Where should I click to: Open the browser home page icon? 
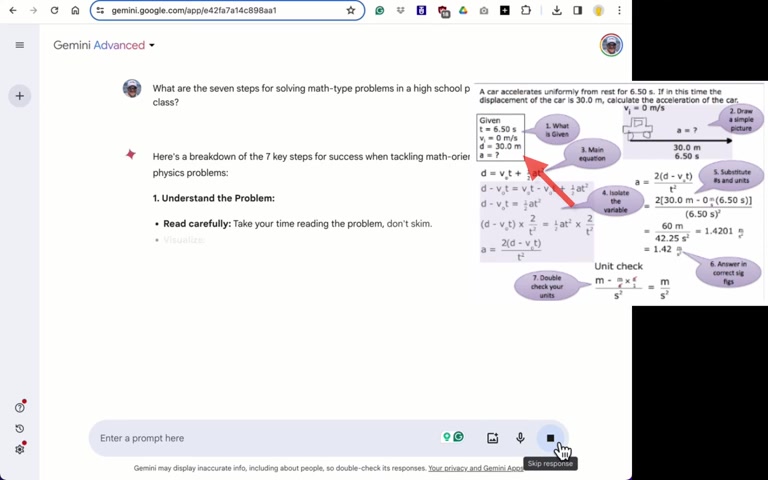click(75, 10)
